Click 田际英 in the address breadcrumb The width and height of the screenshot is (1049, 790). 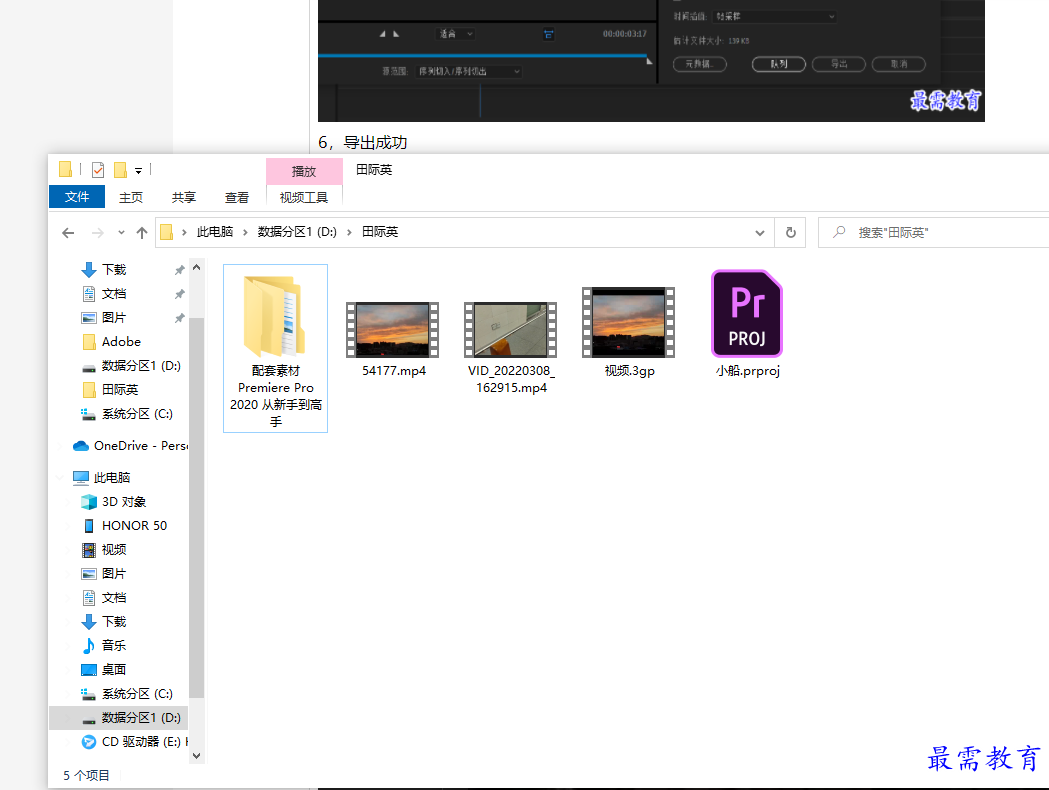pos(380,231)
